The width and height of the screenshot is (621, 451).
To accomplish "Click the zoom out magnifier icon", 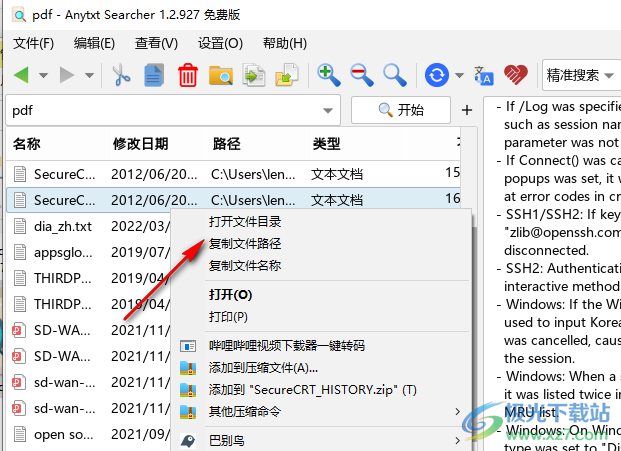I will (x=362, y=75).
